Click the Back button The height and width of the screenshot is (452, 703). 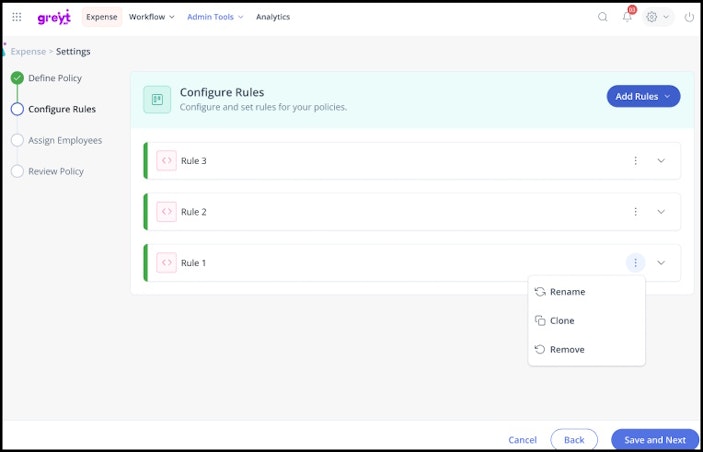pyautogui.click(x=574, y=440)
